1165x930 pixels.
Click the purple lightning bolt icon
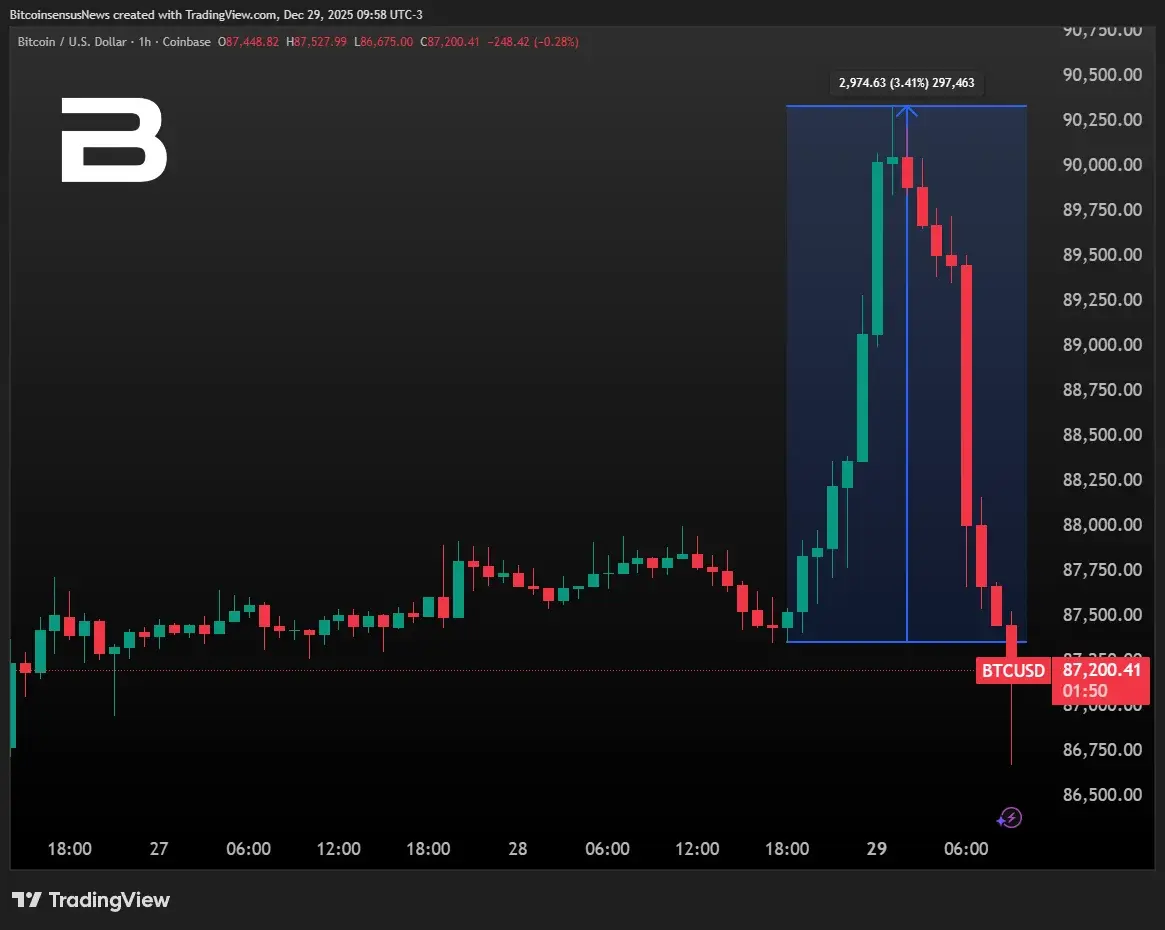pyautogui.click(x=1009, y=818)
